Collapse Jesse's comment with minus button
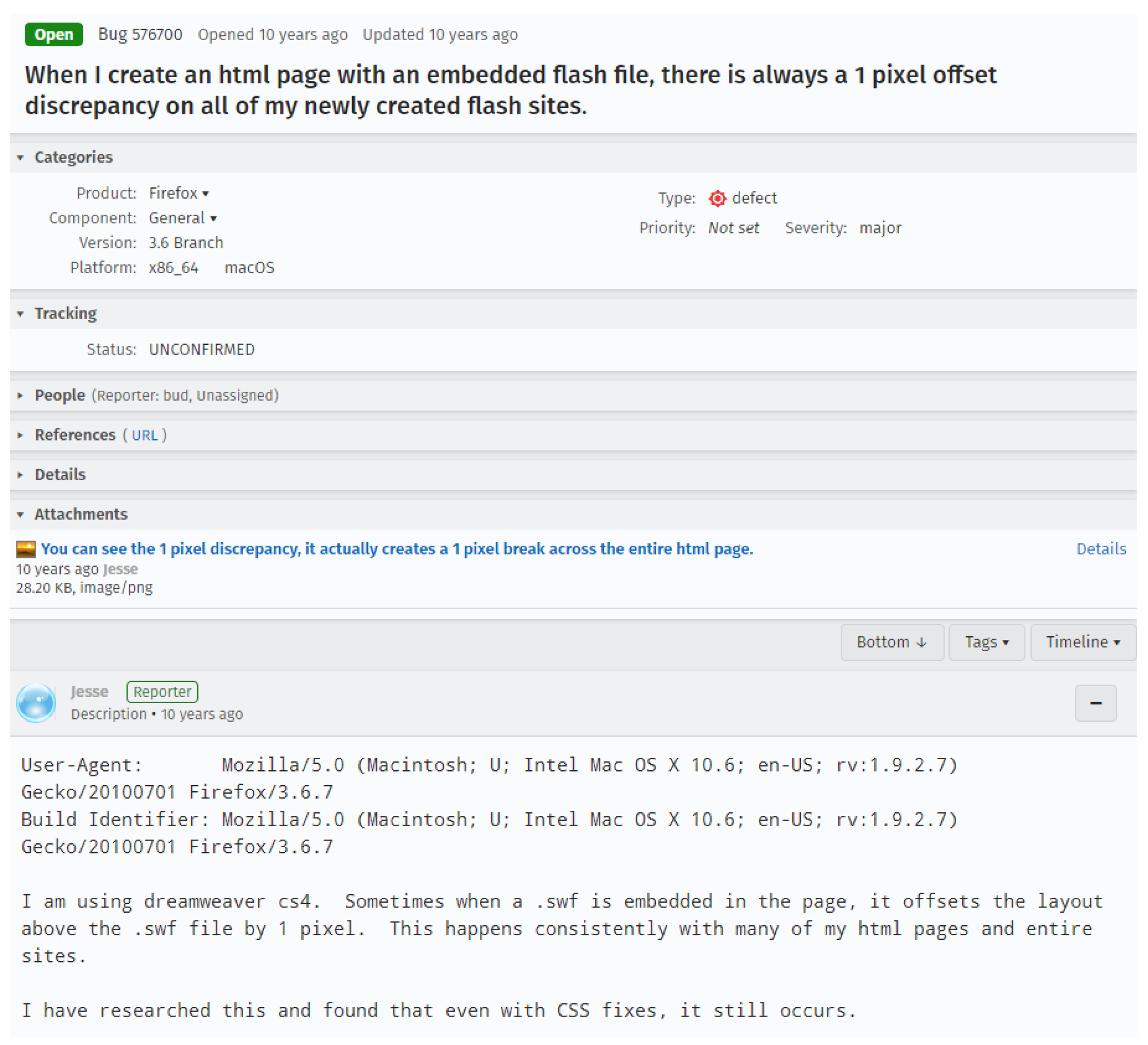 1095,703
